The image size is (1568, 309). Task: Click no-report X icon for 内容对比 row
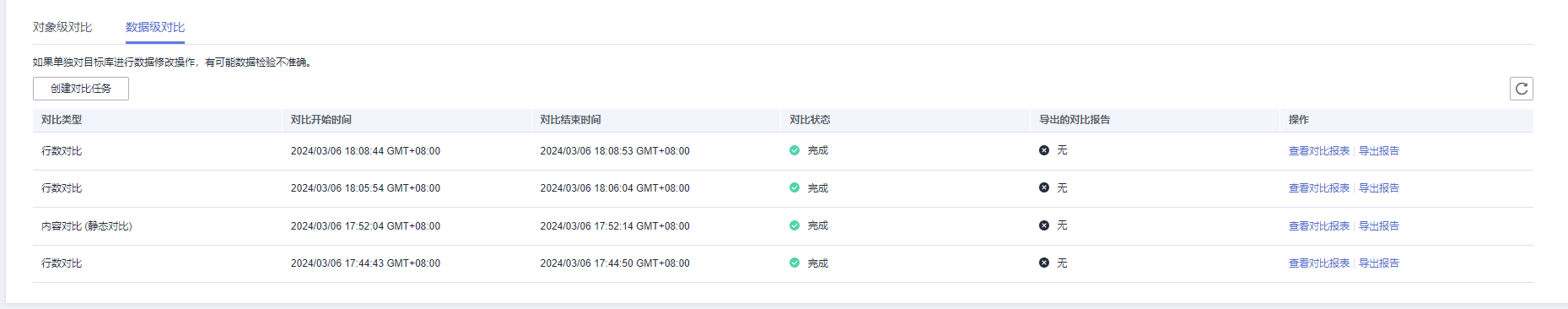pyautogui.click(x=1043, y=225)
